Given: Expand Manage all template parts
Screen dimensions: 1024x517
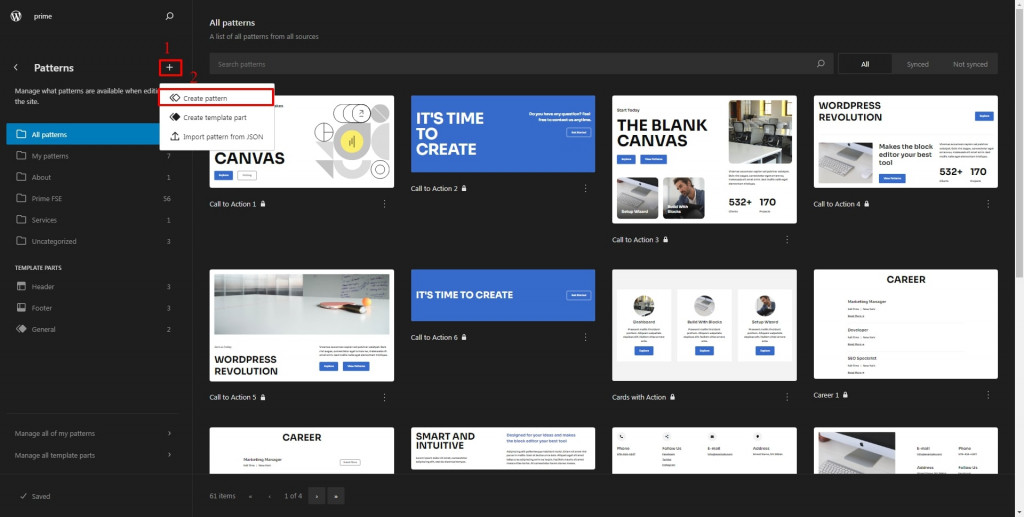Looking at the screenshot, I should pos(94,455).
